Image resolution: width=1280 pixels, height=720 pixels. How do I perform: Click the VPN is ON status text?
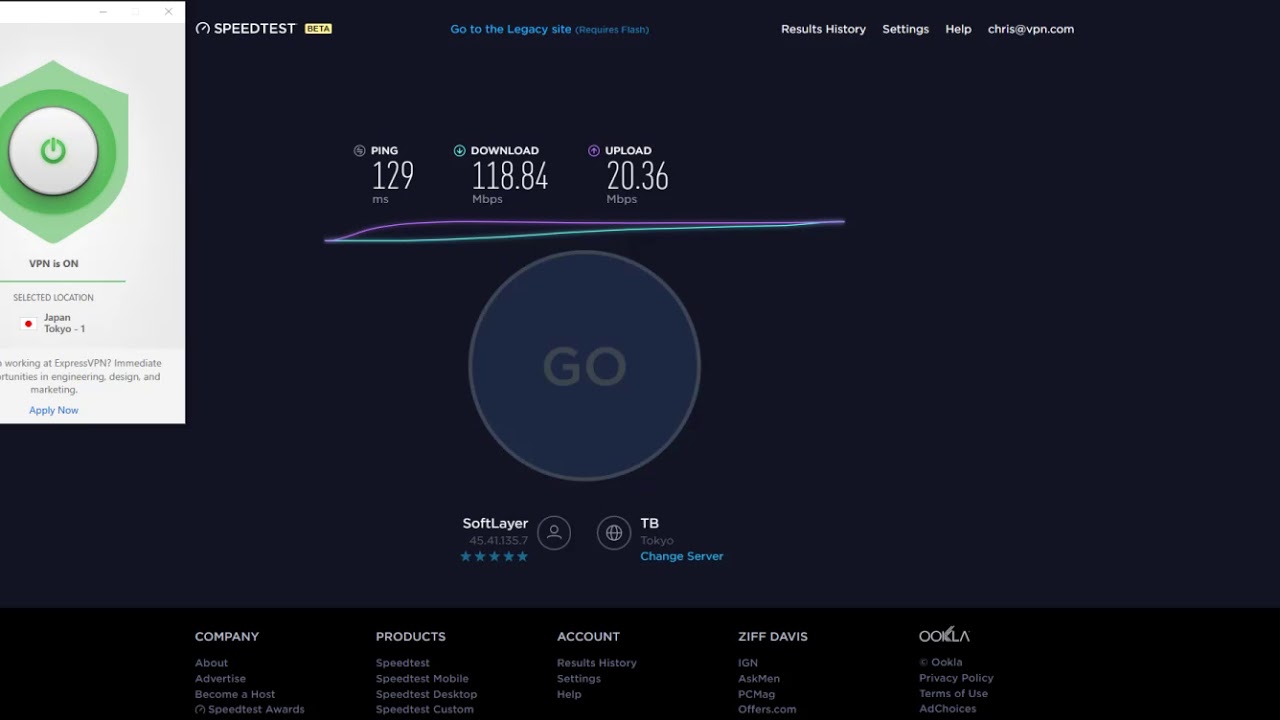coord(54,264)
